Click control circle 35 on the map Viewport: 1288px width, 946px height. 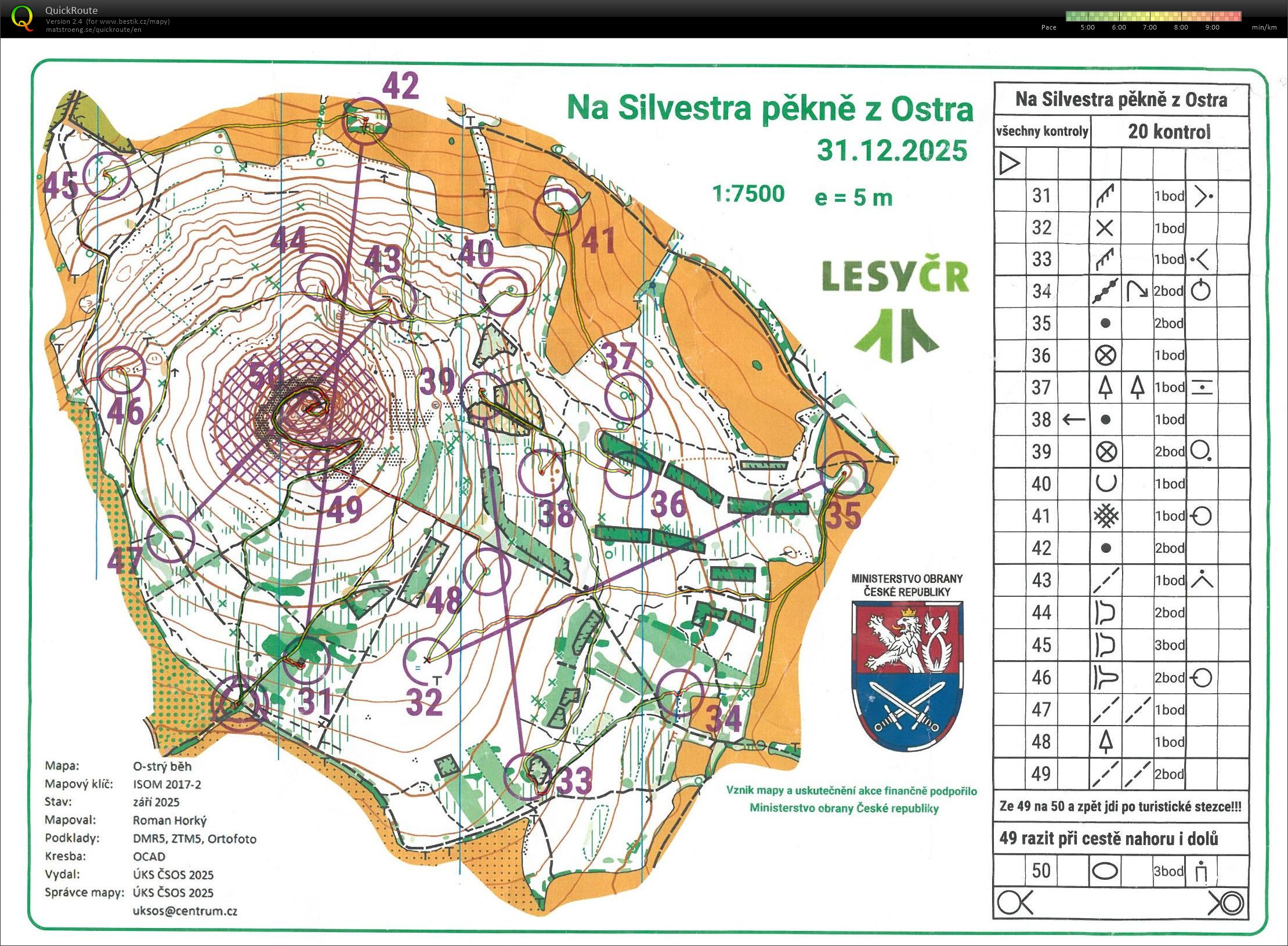coord(845,474)
